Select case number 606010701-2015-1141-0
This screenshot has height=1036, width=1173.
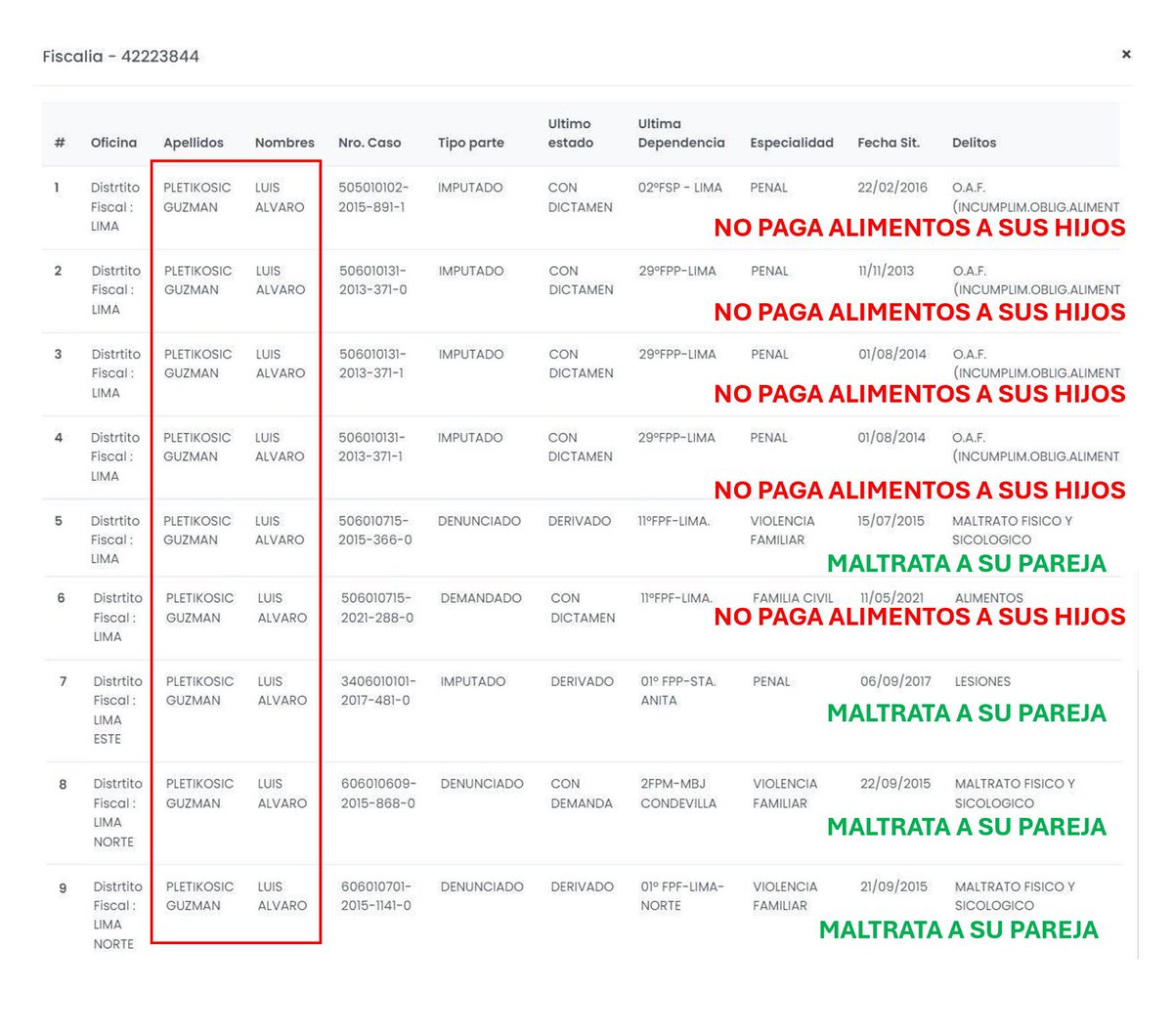point(376,896)
